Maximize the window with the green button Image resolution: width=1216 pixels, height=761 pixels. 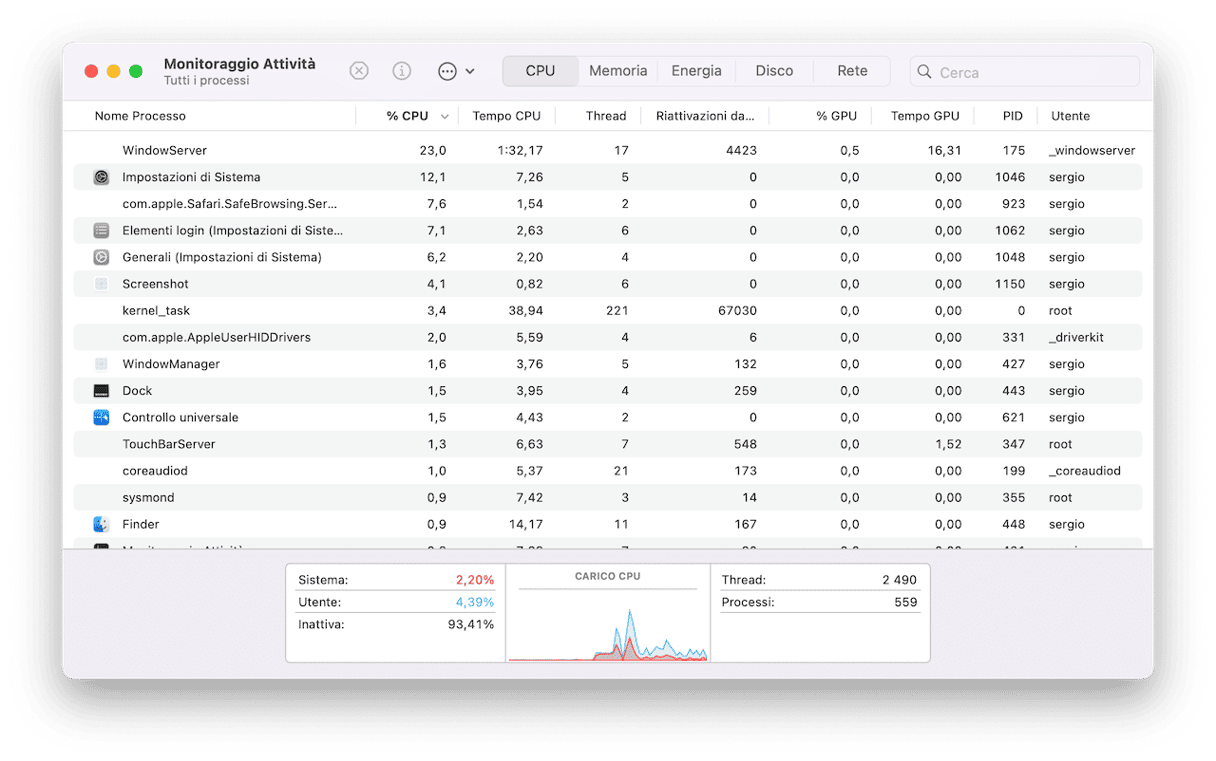pyautogui.click(x=136, y=72)
